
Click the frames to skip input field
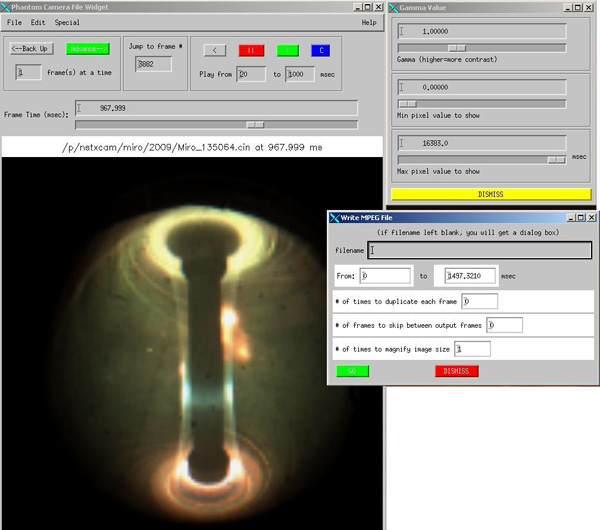pos(505,325)
